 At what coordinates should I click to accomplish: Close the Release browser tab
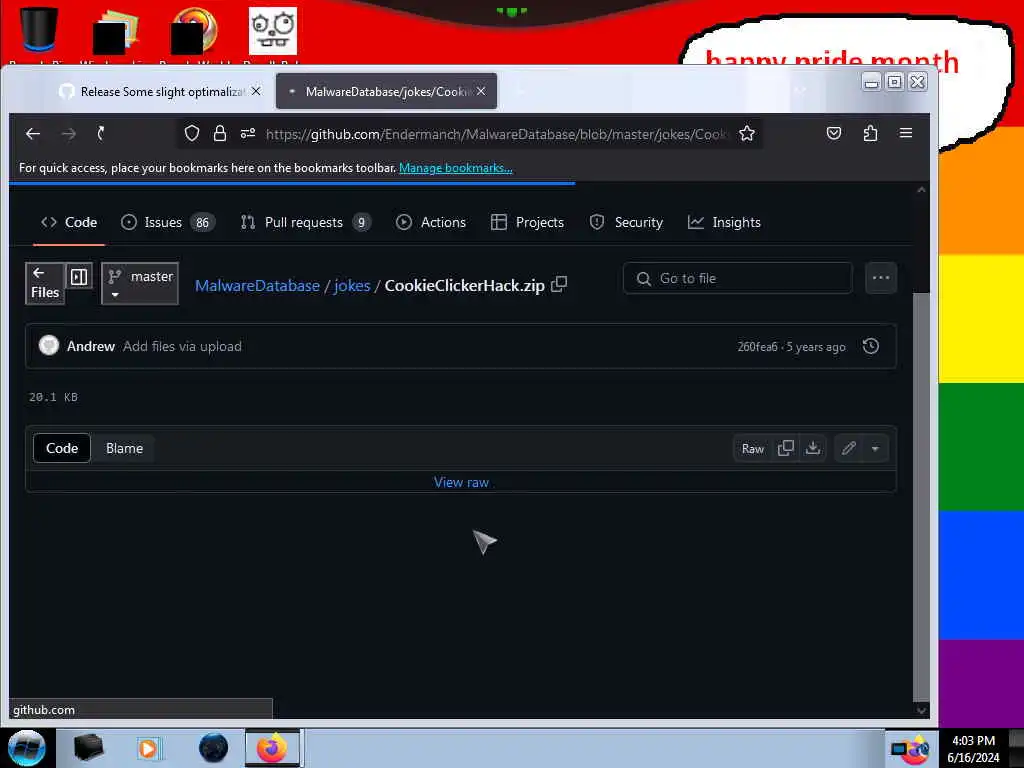(256, 91)
